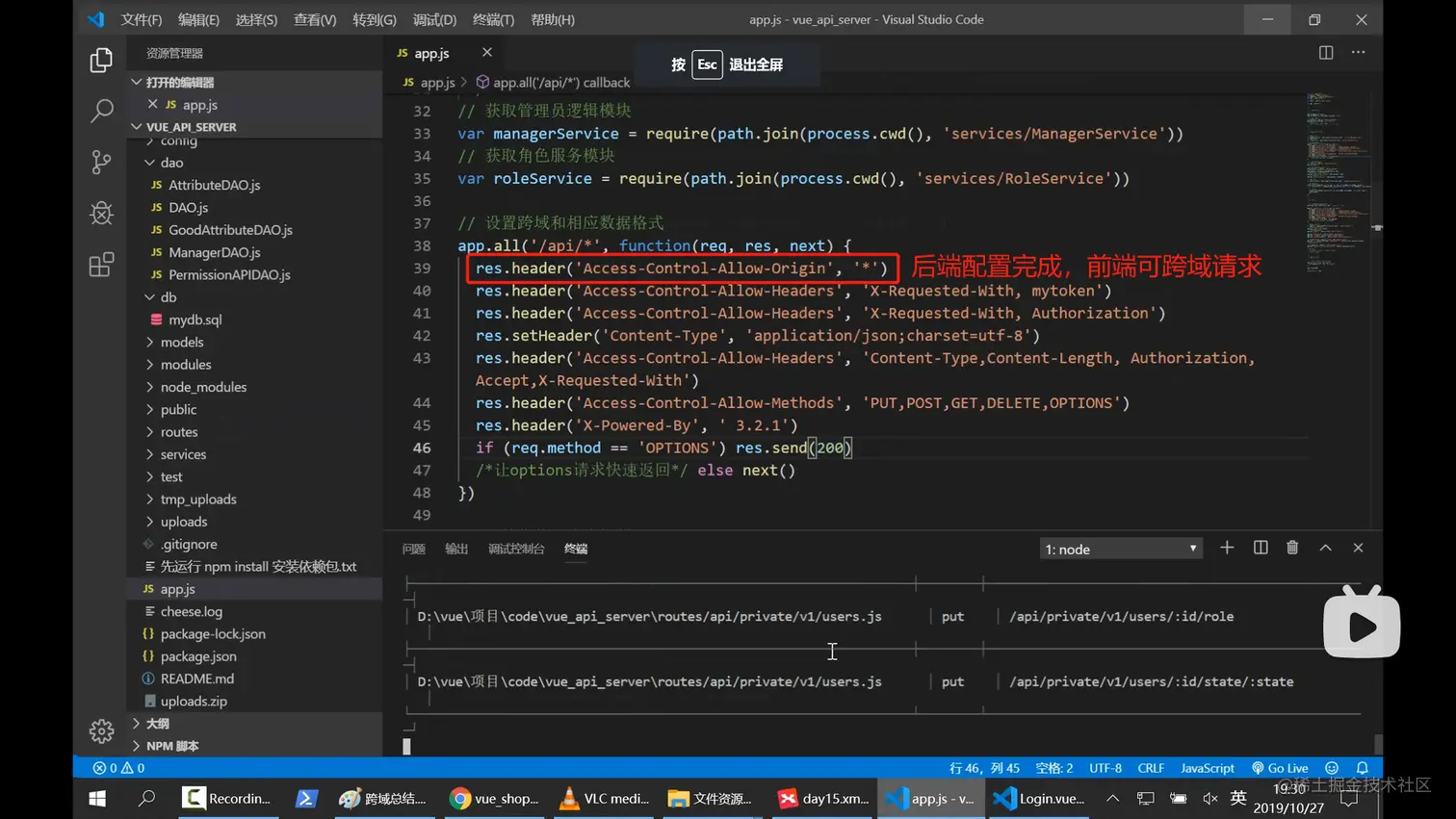The image size is (1456, 819).
Task: Open the feedback smiley in status bar
Action: [x=1332, y=768]
